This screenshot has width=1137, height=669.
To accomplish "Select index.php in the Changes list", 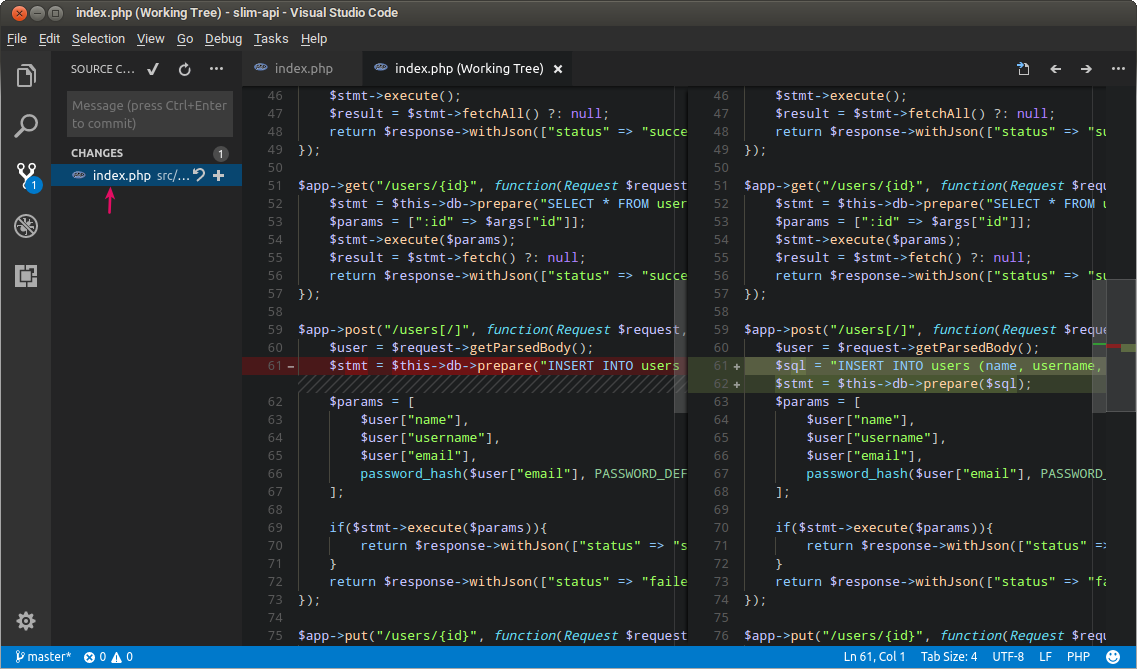I will [121, 175].
